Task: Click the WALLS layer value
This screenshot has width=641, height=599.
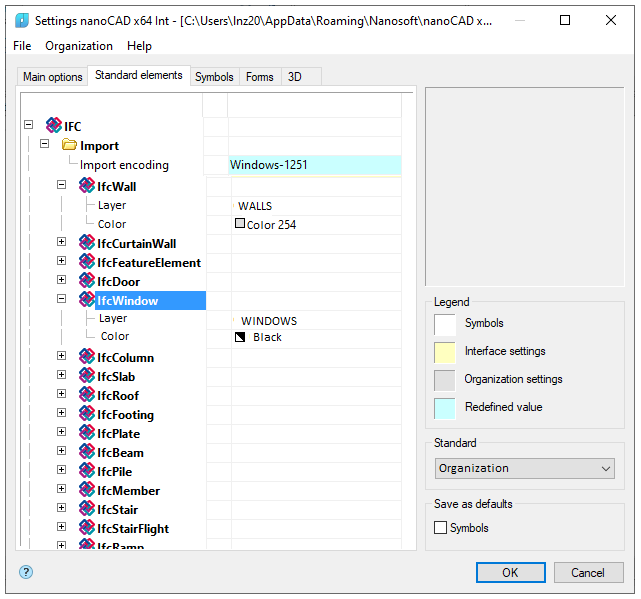Action: tap(255, 206)
